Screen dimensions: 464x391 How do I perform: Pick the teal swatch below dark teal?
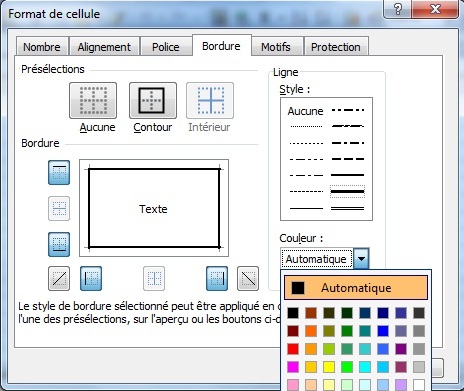click(x=365, y=331)
